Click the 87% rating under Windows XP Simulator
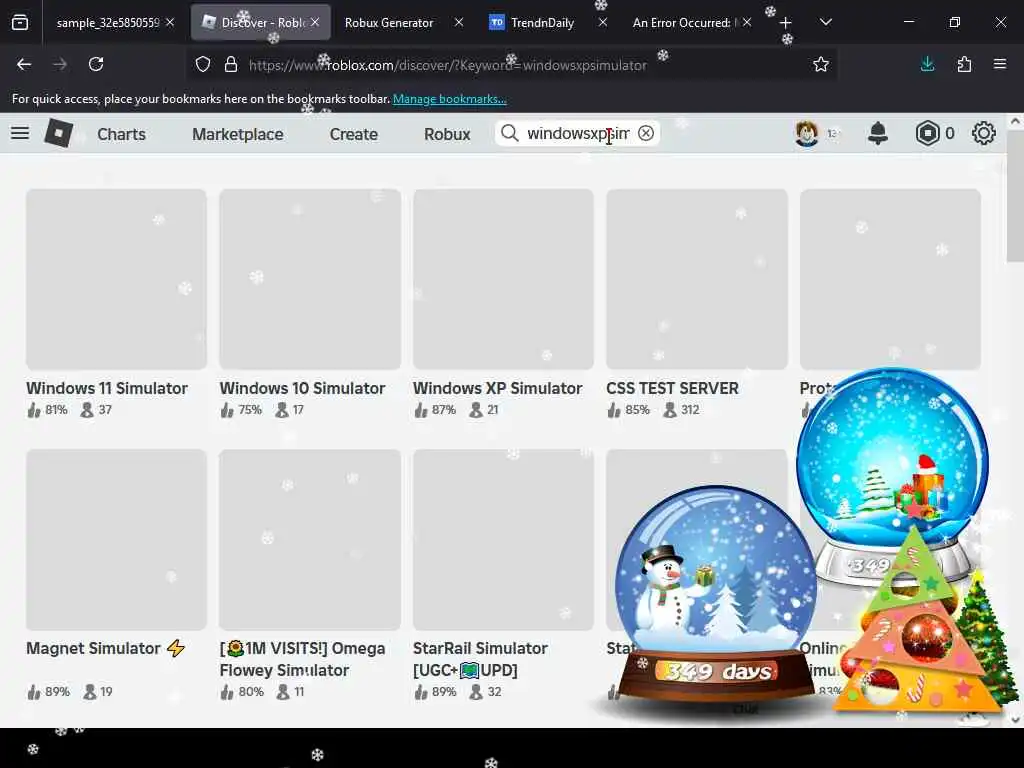Image resolution: width=1024 pixels, height=768 pixels. [x=436, y=409]
